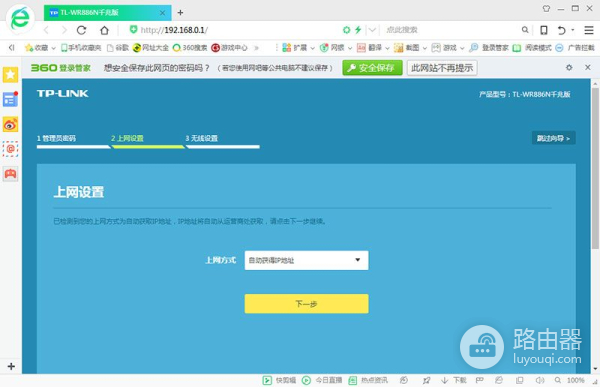Open the hamburger main menu

click(589, 30)
